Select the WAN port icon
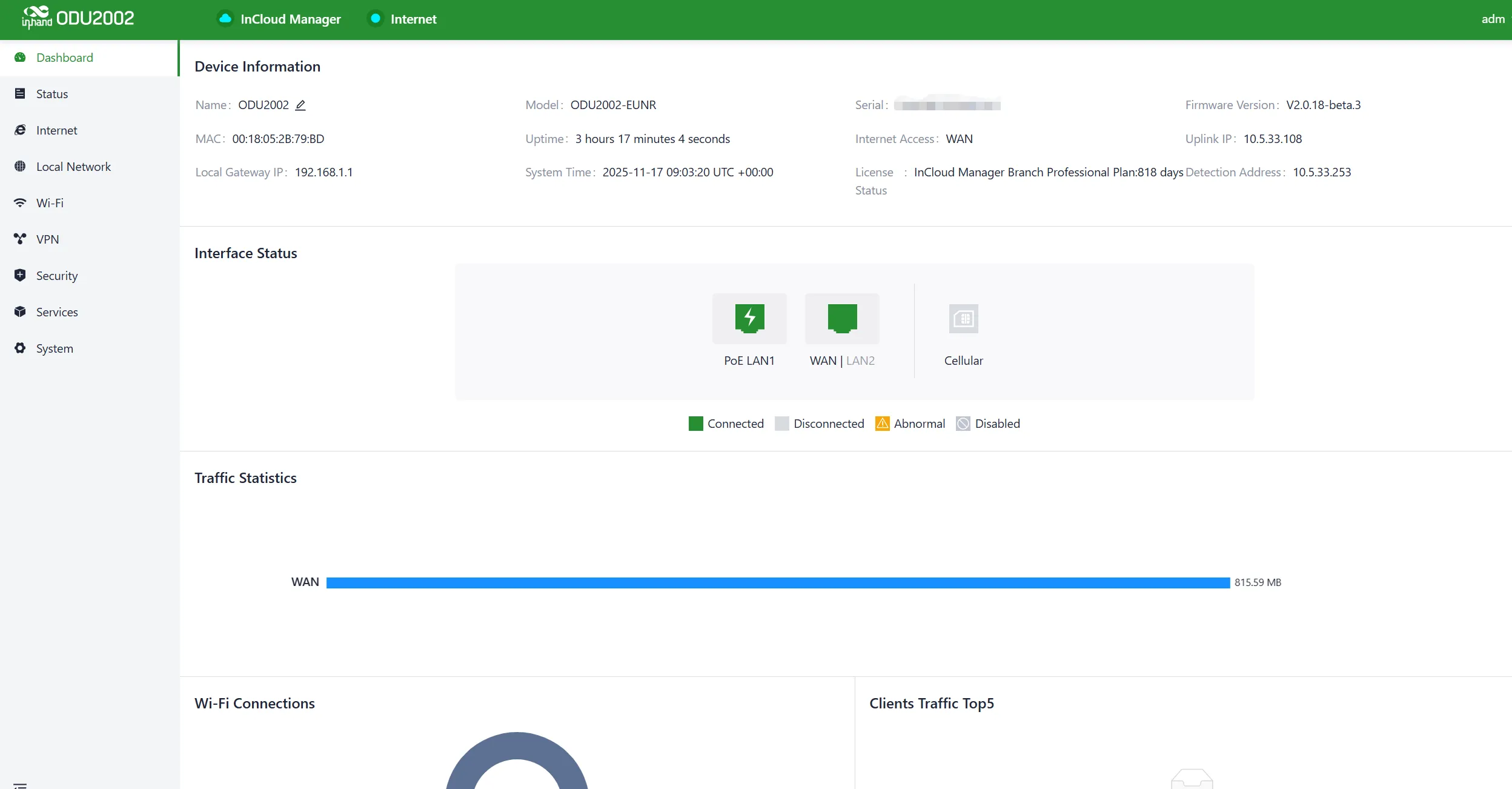Image resolution: width=1512 pixels, height=789 pixels. click(x=842, y=319)
